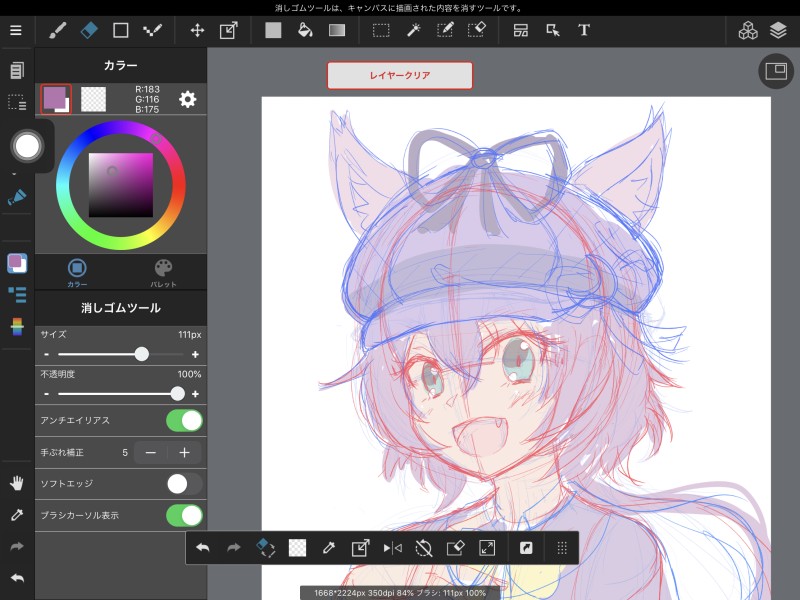The image size is (800, 600).
Task: Open the materials cubes panel
Action: click(748, 31)
